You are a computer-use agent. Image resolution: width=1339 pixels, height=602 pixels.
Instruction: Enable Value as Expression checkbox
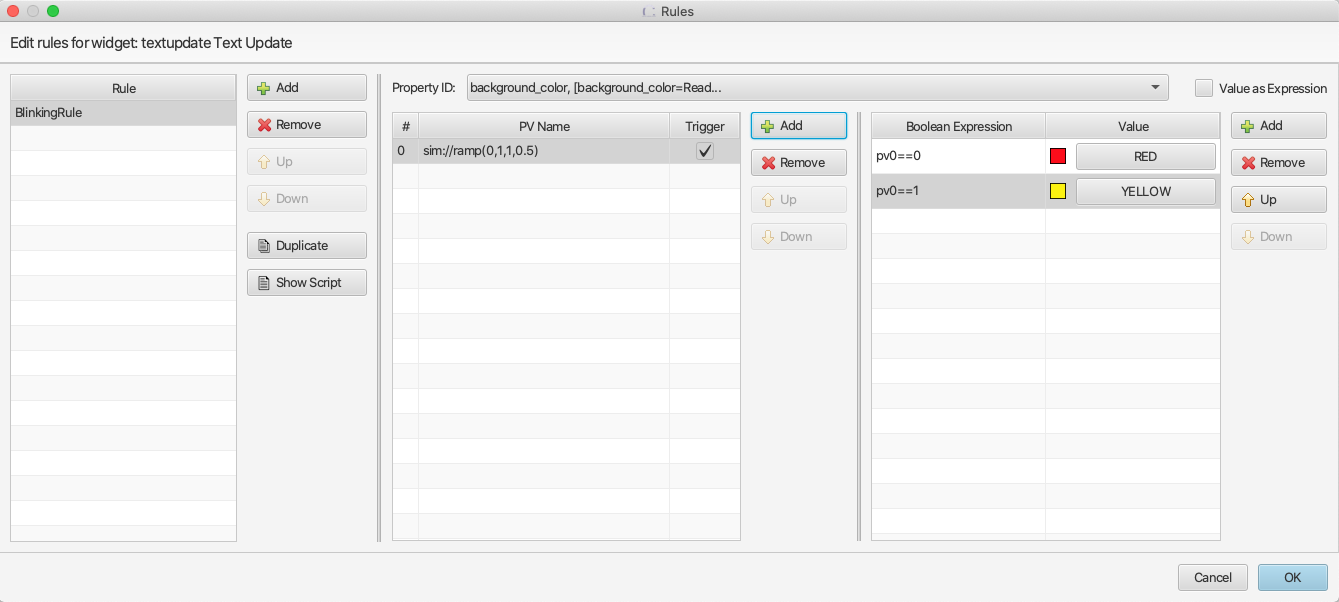click(1204, 88)
